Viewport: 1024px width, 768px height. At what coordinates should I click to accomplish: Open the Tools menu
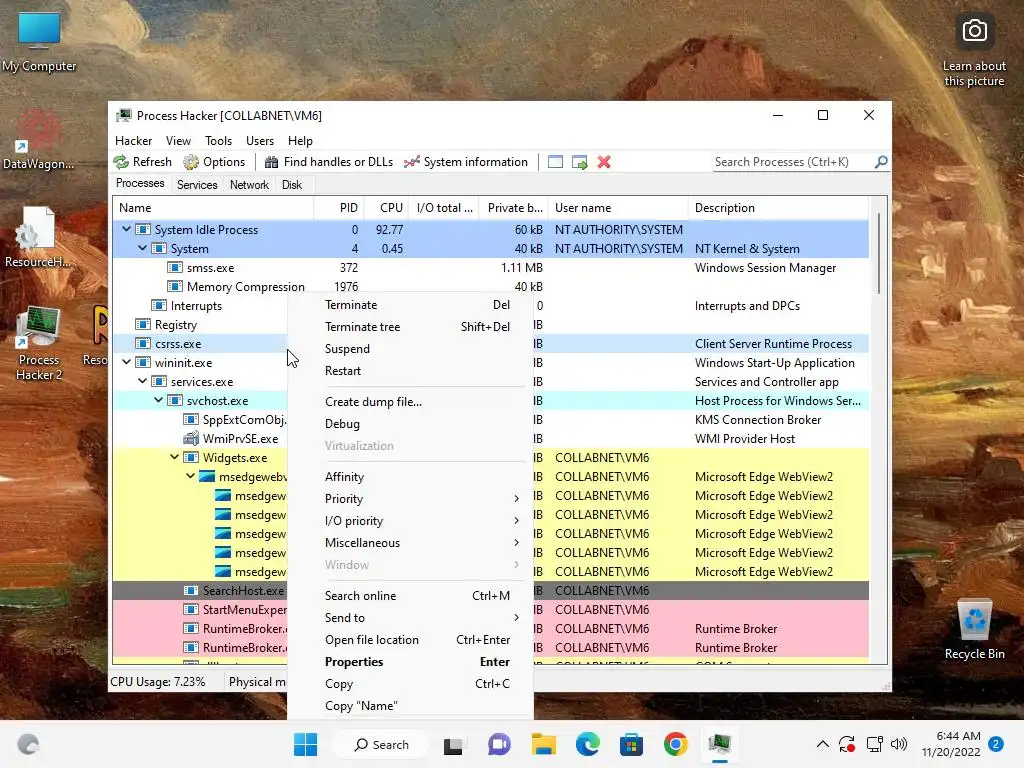click(218, 140)
